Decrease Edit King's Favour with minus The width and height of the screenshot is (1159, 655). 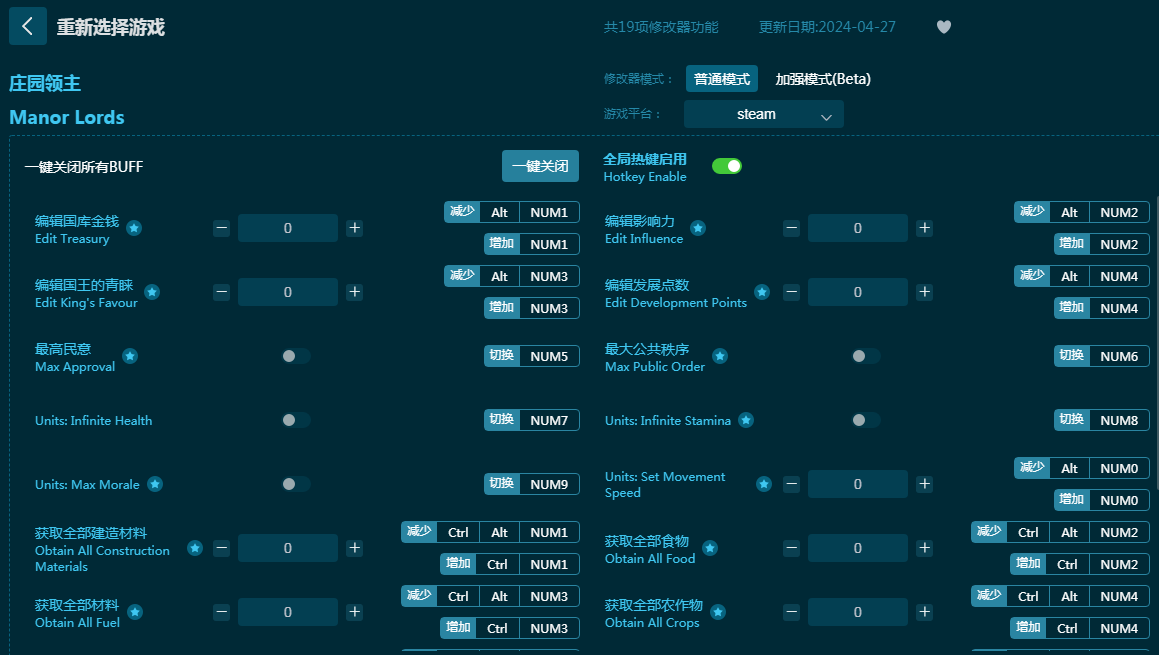222,292
